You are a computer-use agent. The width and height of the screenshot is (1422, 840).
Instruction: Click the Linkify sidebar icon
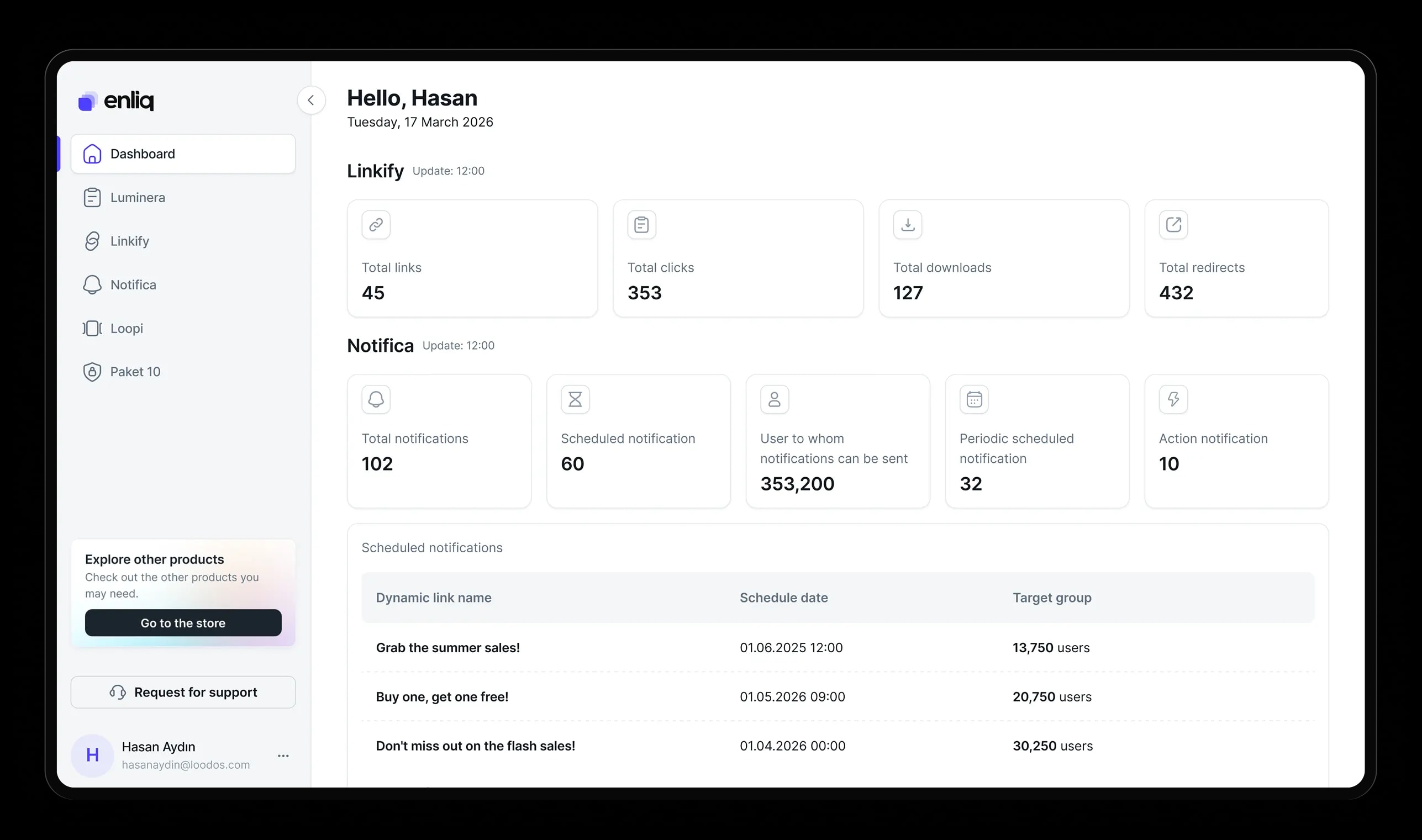tap(92, 241)
